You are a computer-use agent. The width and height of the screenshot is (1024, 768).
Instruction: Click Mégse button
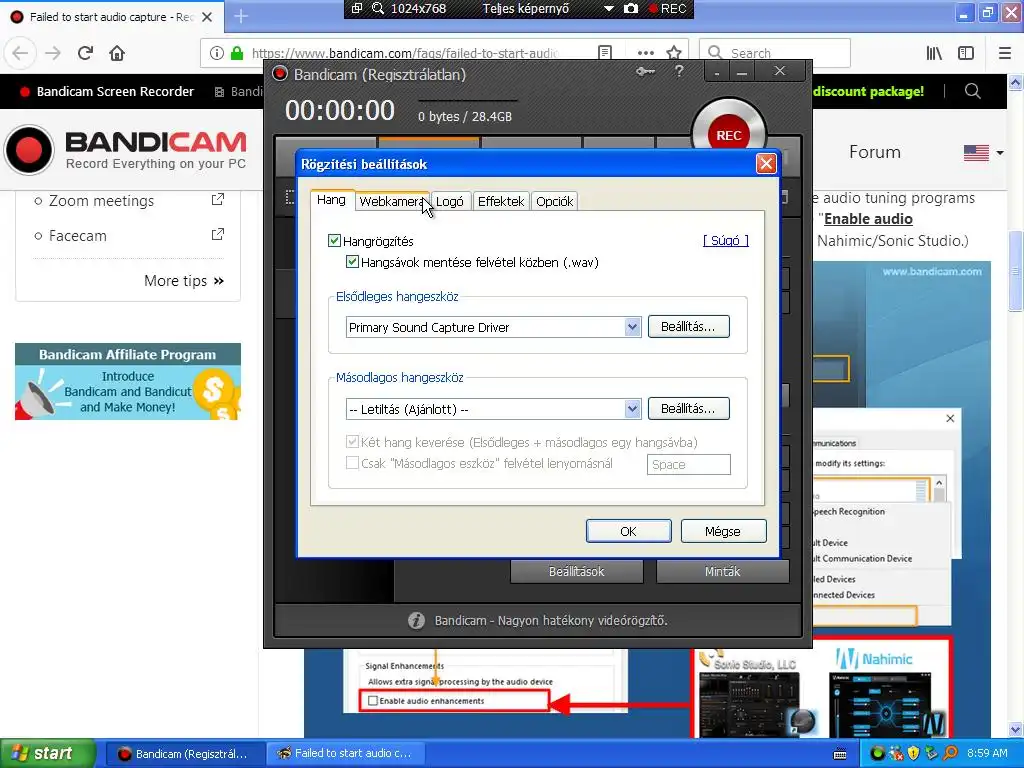coord(723,531)
